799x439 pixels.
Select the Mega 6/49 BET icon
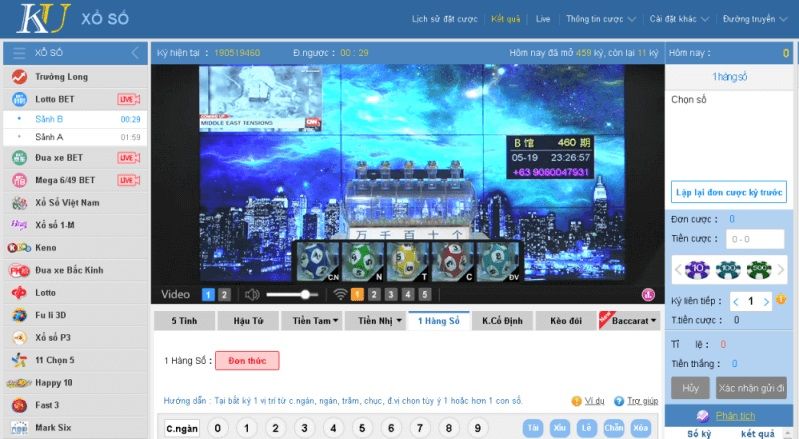[x=19, y=180]
